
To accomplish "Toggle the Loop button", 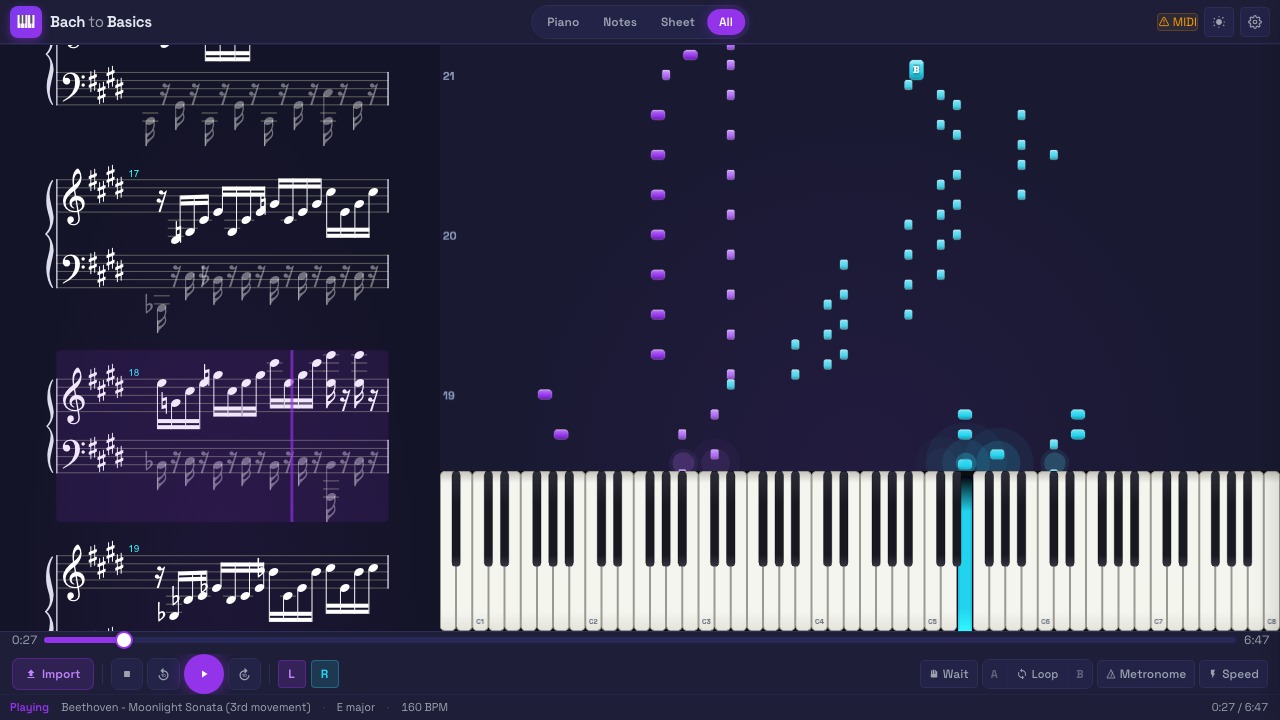I will pos(1037,674).
